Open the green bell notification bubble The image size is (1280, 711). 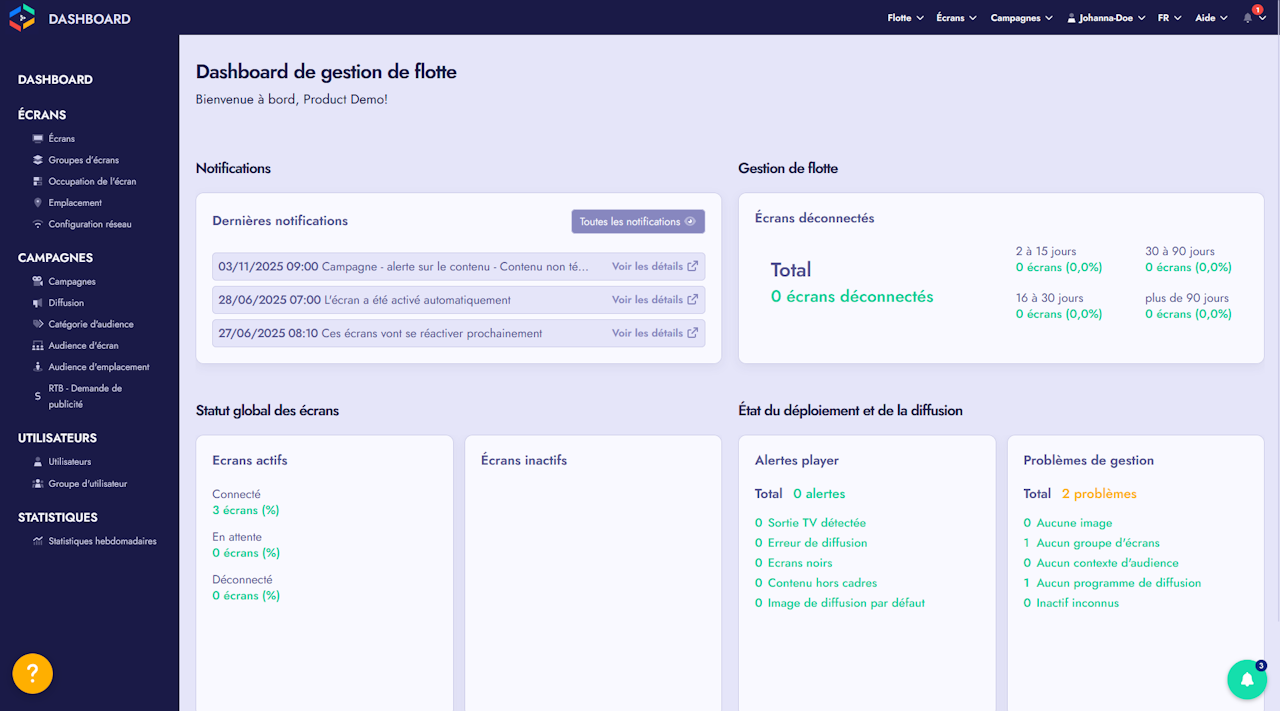(x=1247, y=680)
